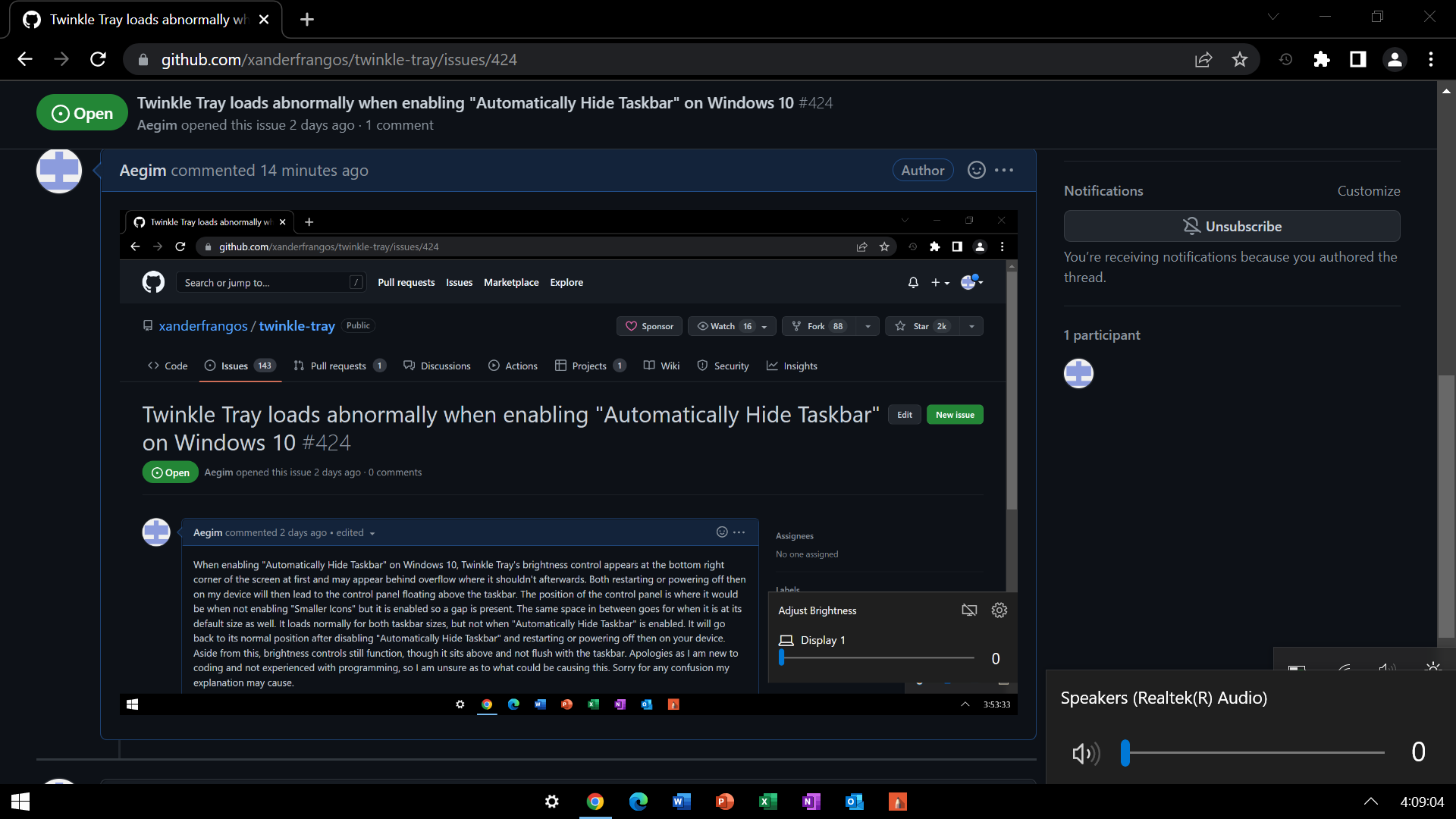Show hidden tray icons via the chevron
Screen dimensions: 1456x819
tap(1371, 802)
